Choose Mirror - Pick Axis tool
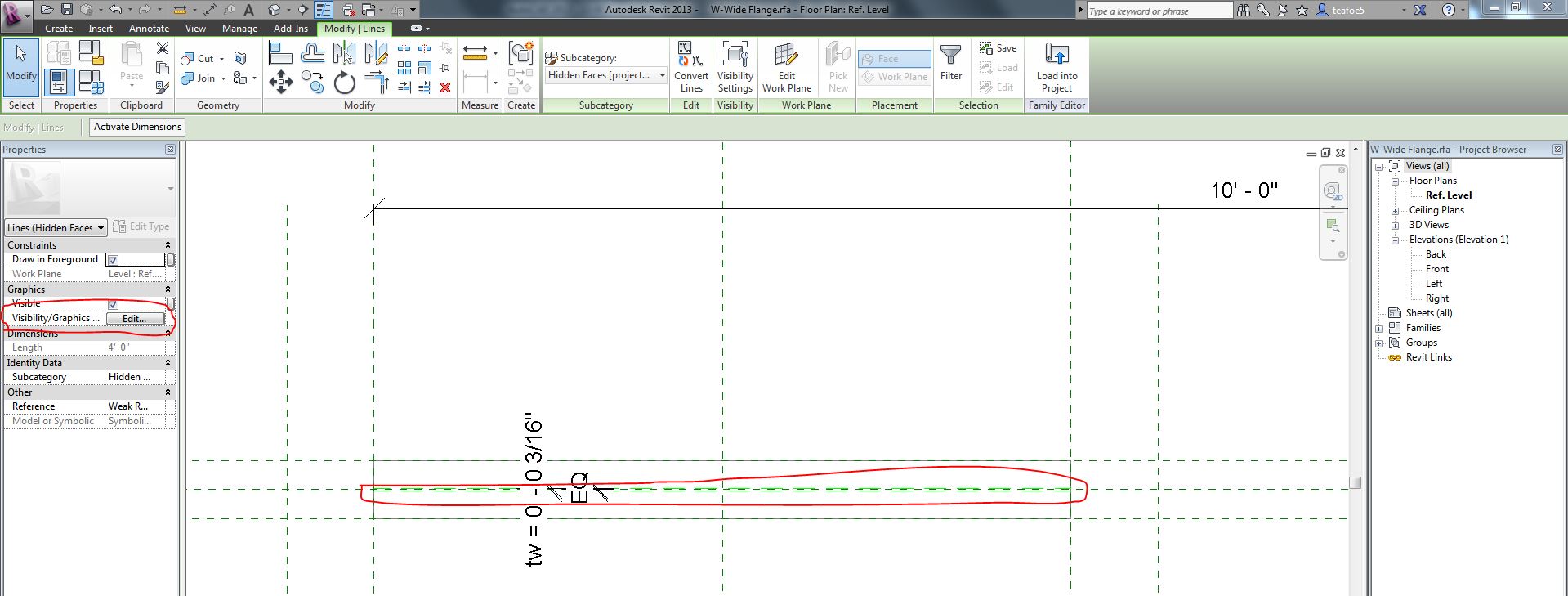1568x596 pixels. coord(344,54)
